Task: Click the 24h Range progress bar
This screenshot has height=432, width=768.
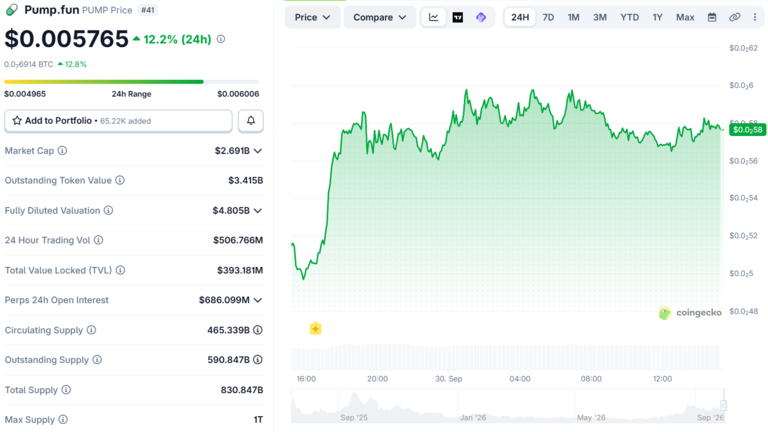Action: point(131,82)
